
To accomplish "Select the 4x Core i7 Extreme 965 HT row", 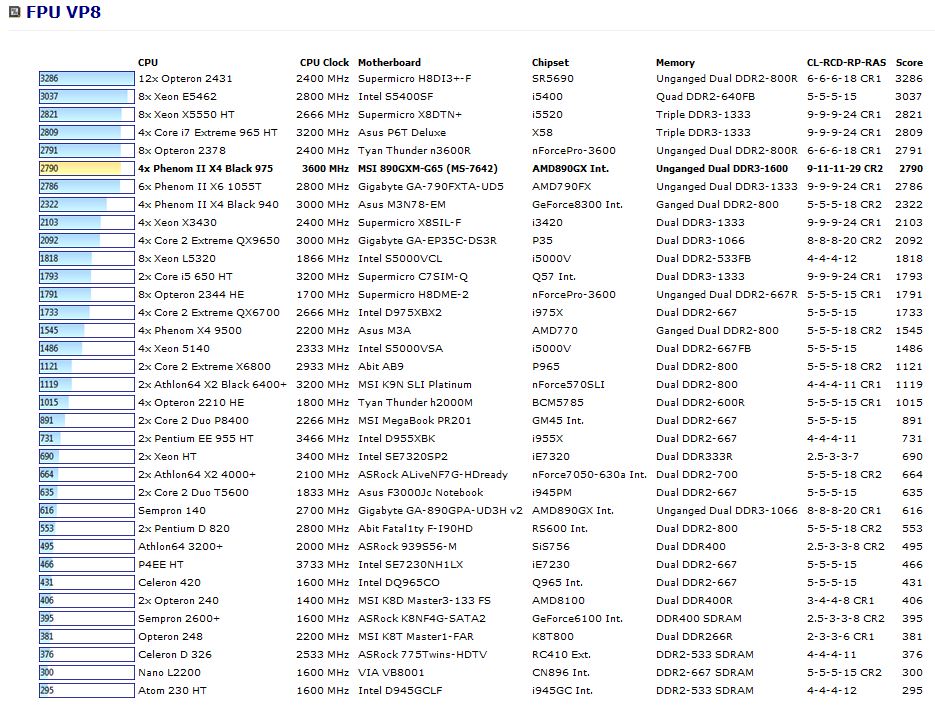I will pos(207,132).
